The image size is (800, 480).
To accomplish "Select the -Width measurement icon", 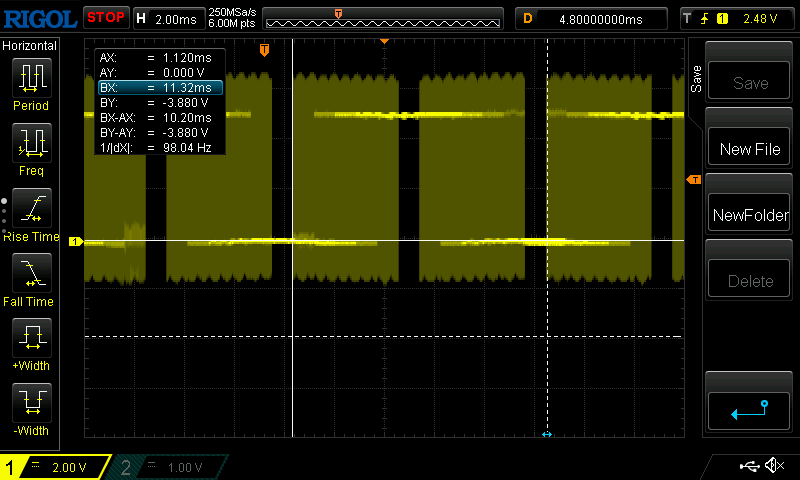I will point(31,402).
